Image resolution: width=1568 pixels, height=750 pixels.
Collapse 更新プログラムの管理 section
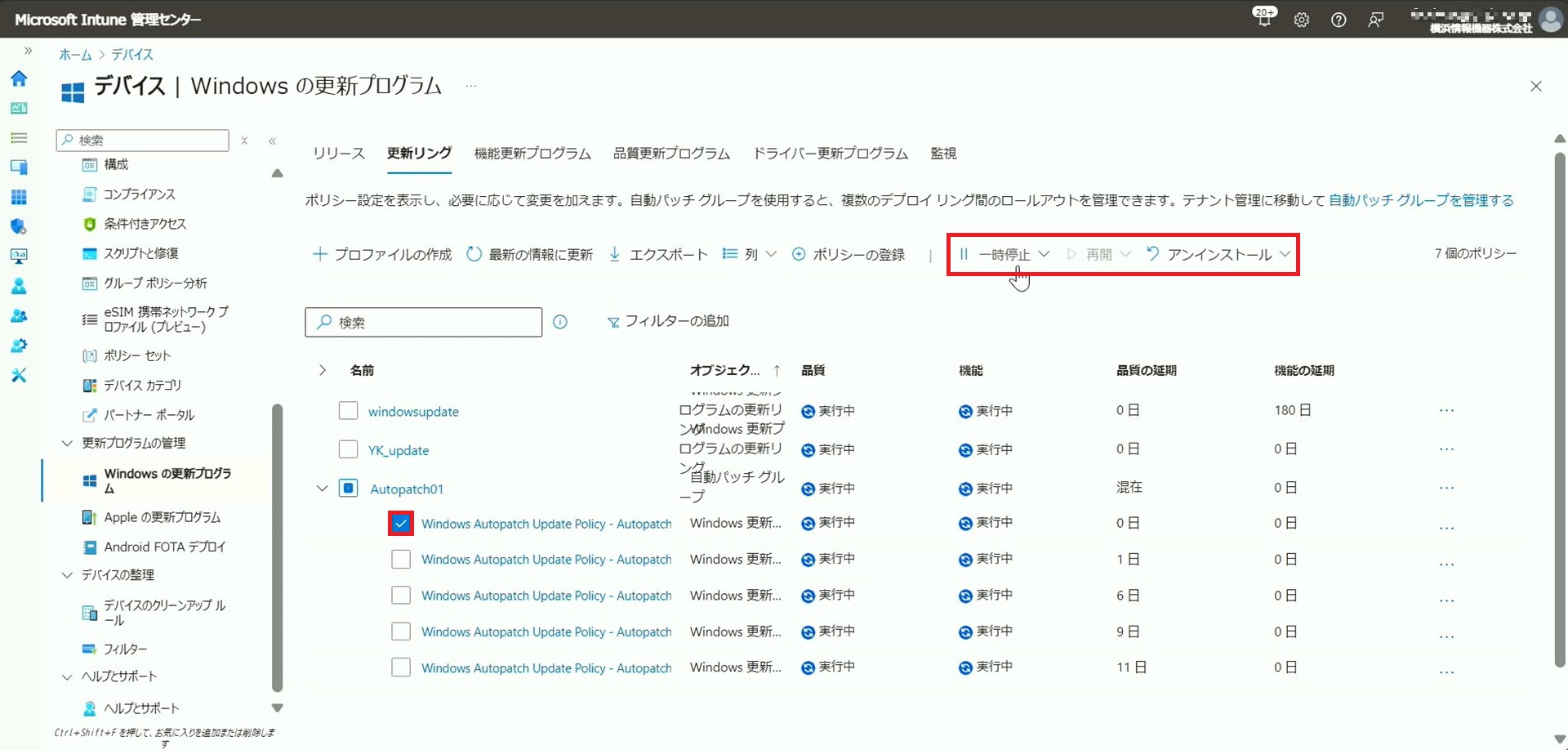tap(67, 443)
